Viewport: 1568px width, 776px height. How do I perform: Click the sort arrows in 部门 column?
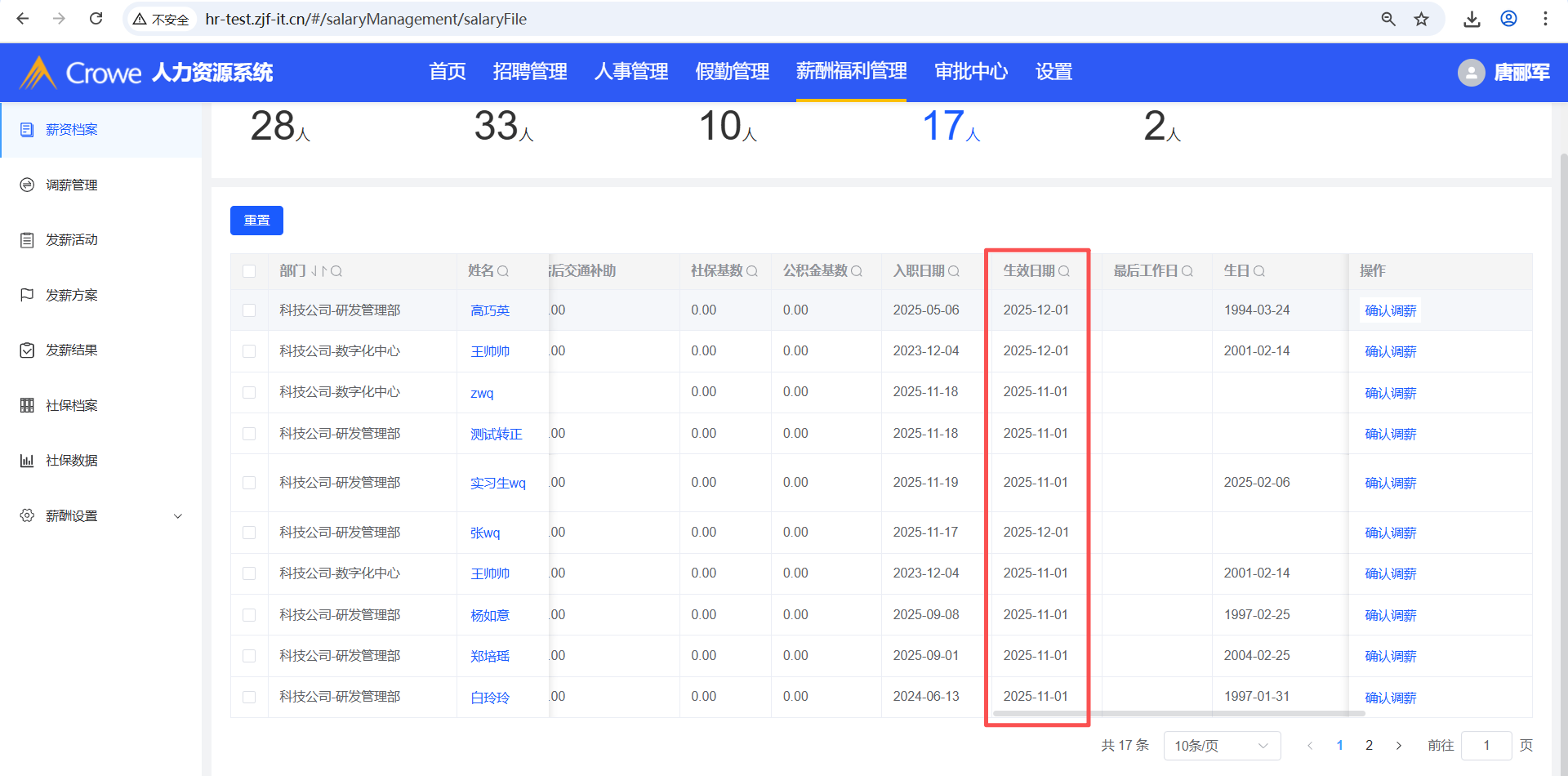coord(318,271)
